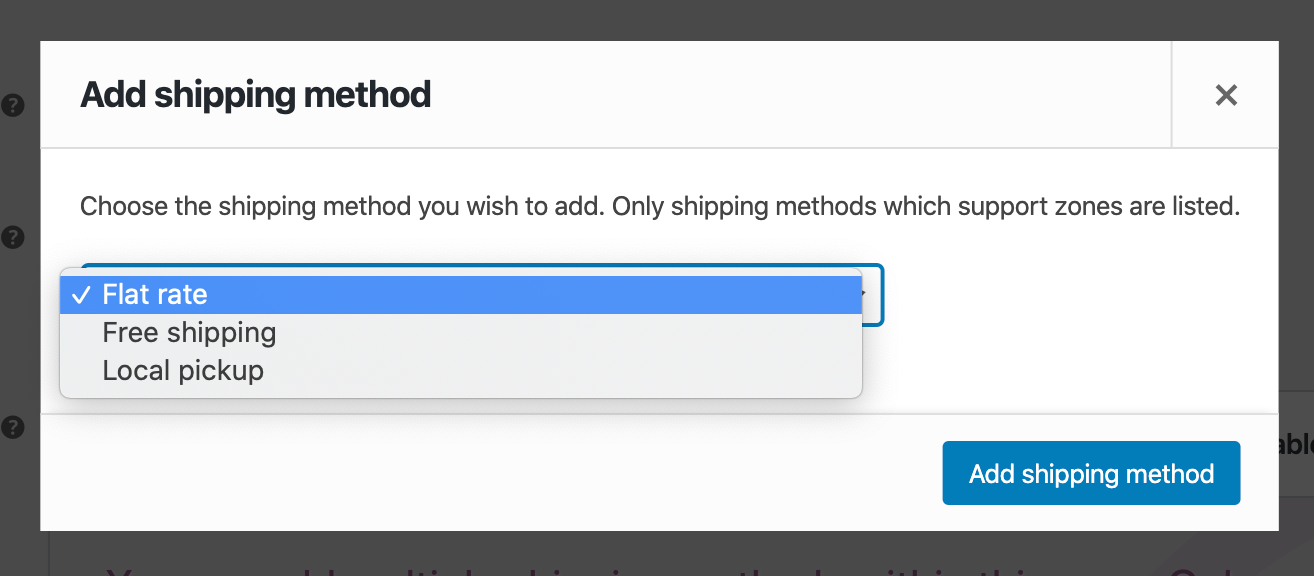
Task: Click the checkmark beside Flat rate
Action: pyautogui.click(x=81, y=295)
